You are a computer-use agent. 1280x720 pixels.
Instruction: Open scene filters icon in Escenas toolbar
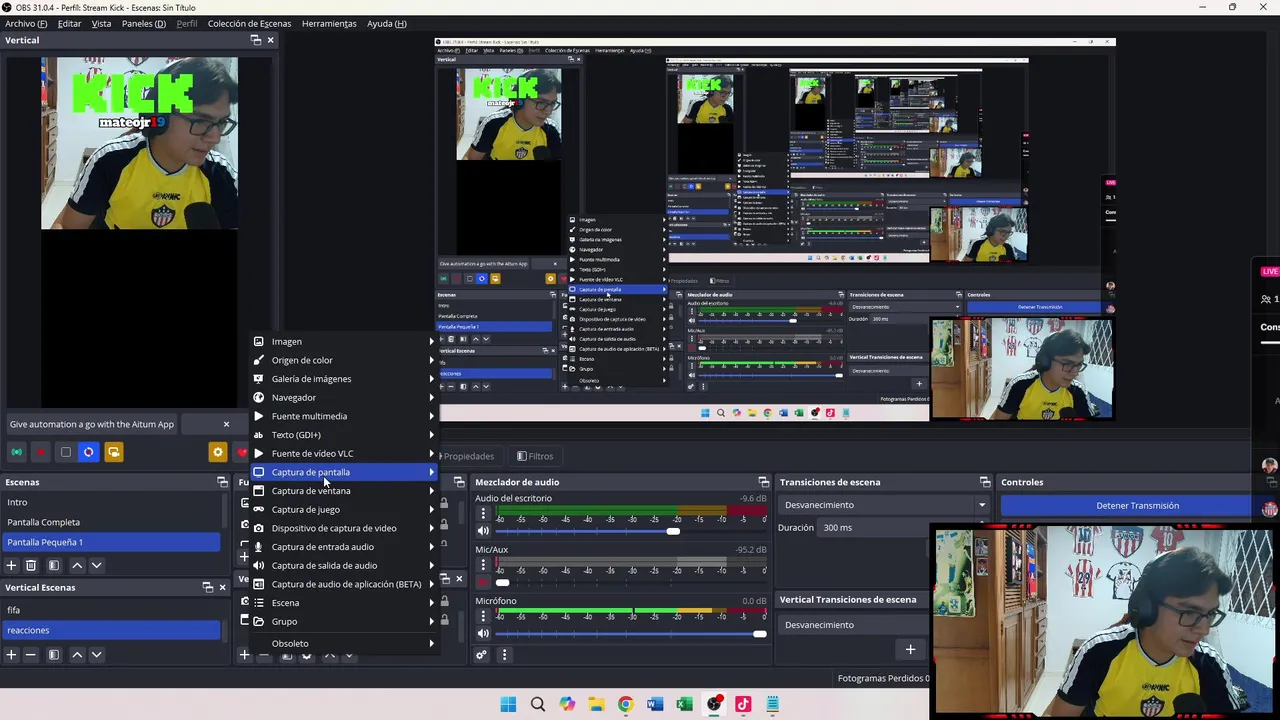coord(54,565)
